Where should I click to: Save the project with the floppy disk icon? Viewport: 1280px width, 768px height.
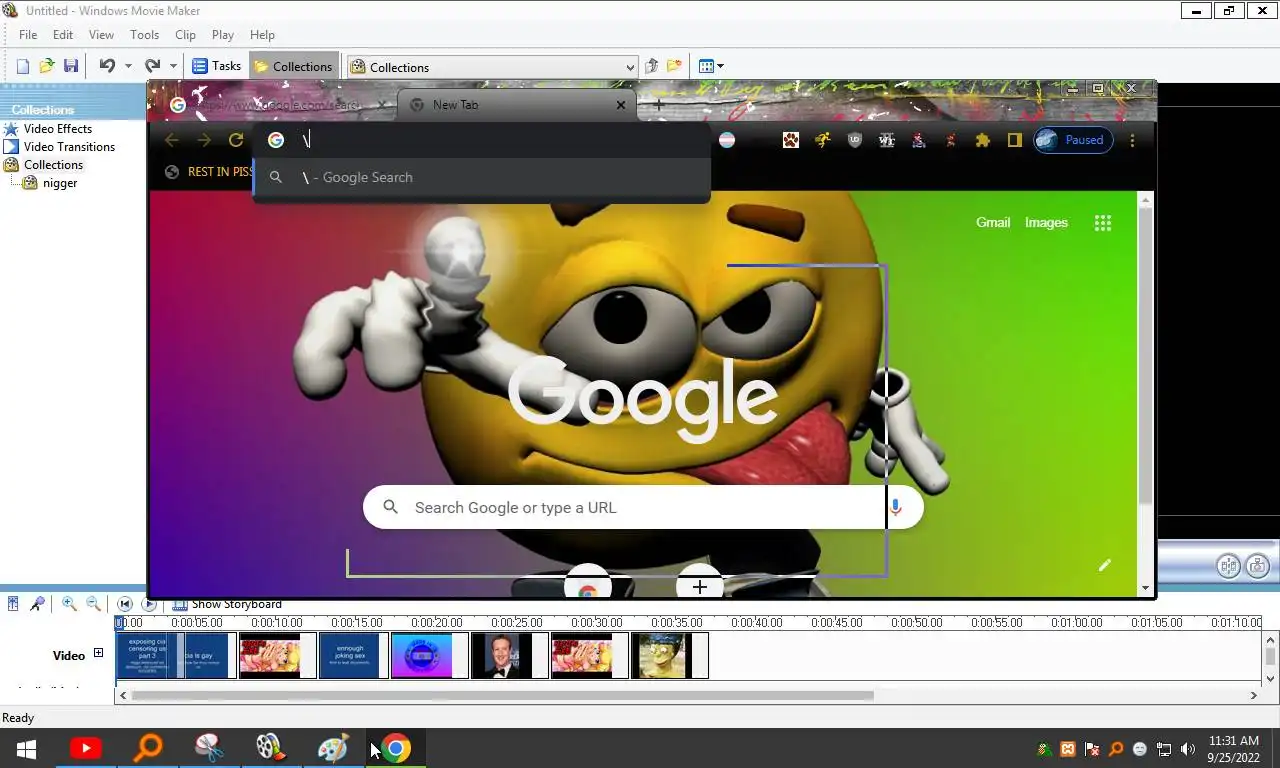click(71, 66)
